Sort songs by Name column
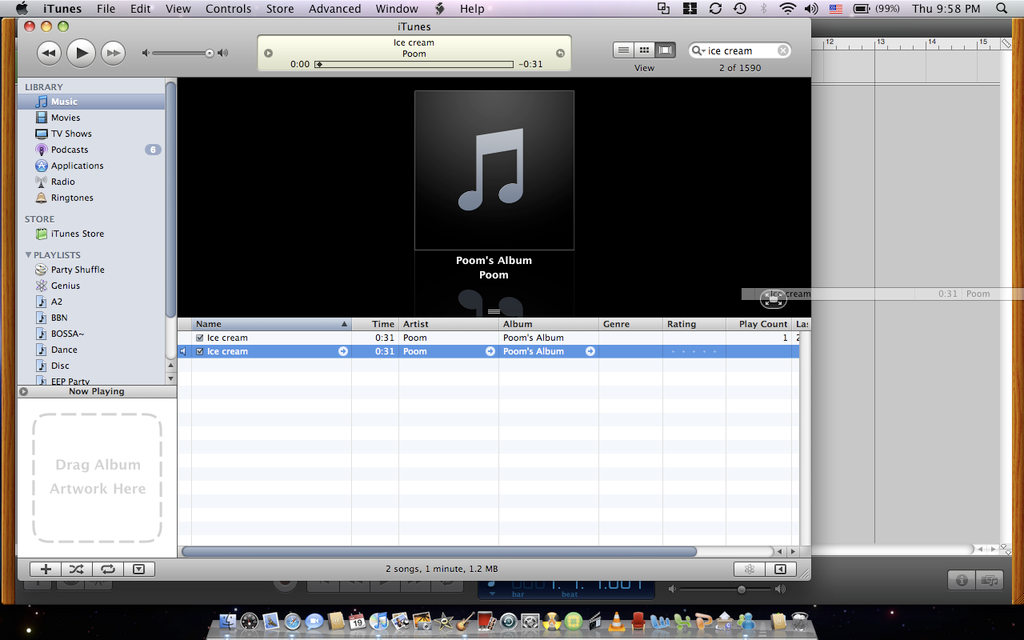 [x=272, y=324]
